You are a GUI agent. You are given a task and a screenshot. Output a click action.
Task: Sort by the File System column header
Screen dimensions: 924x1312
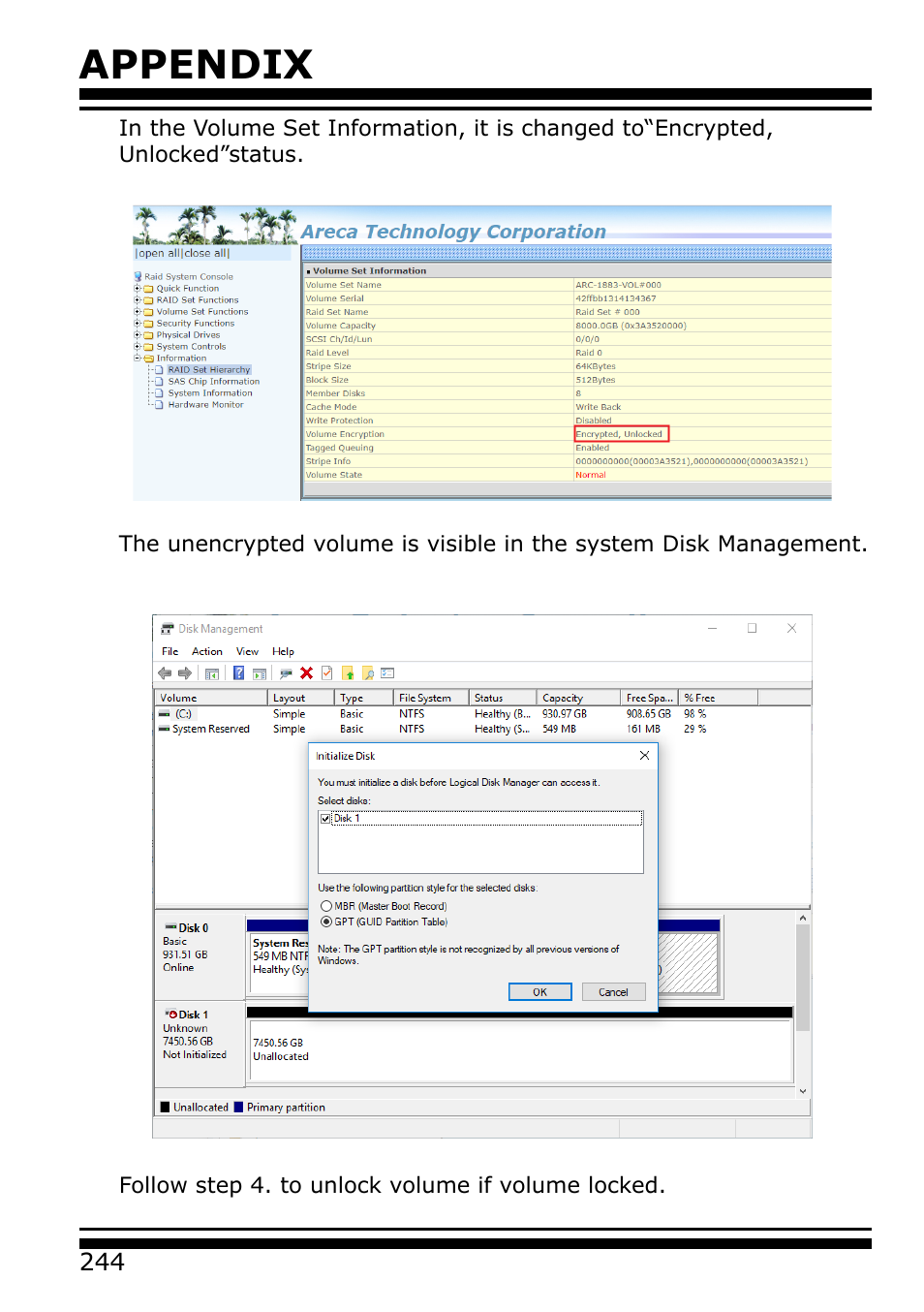[x=431, y=699]
